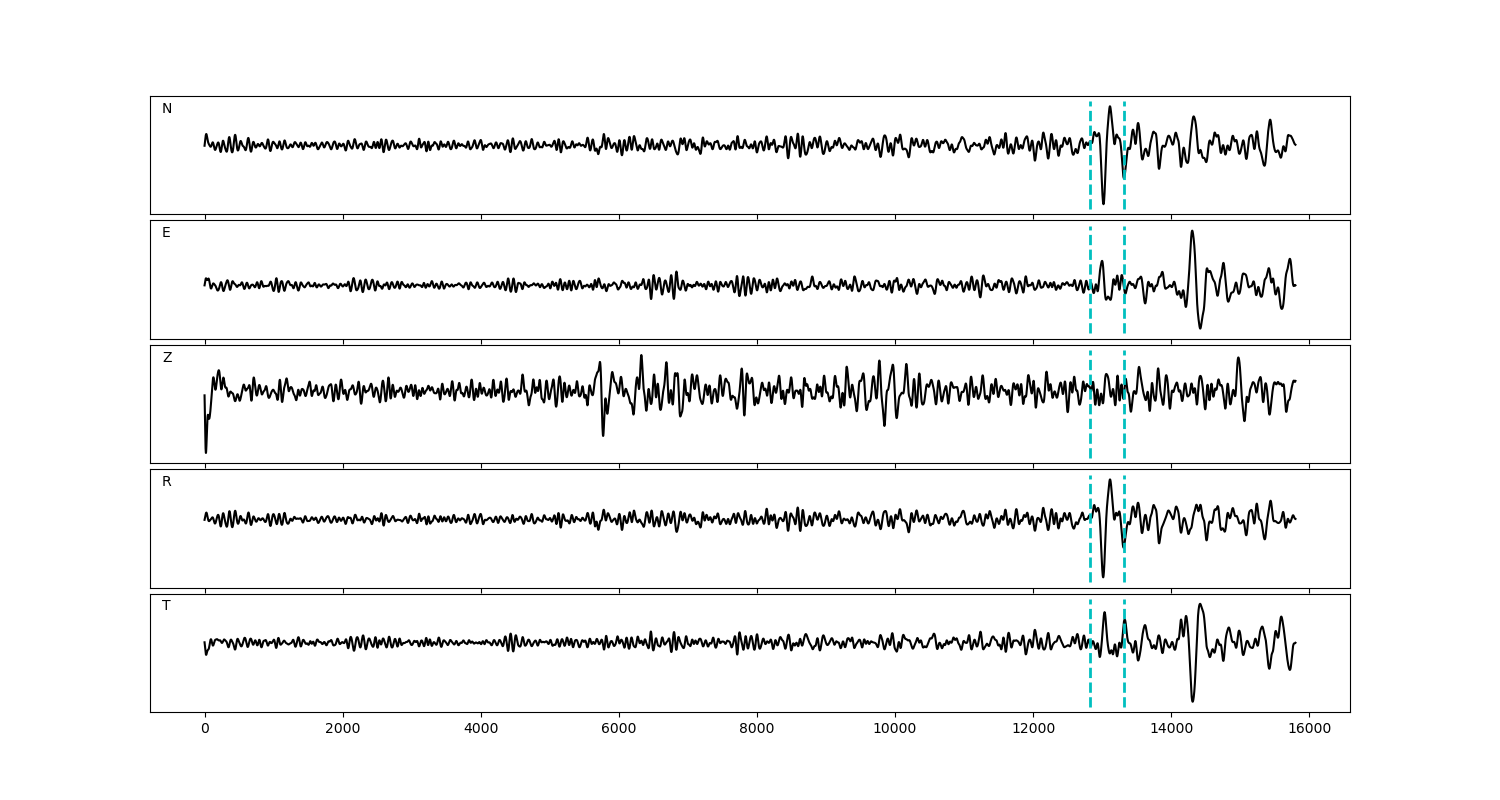Click the 10000 x-axis tick label

click(x=895, y=729)
